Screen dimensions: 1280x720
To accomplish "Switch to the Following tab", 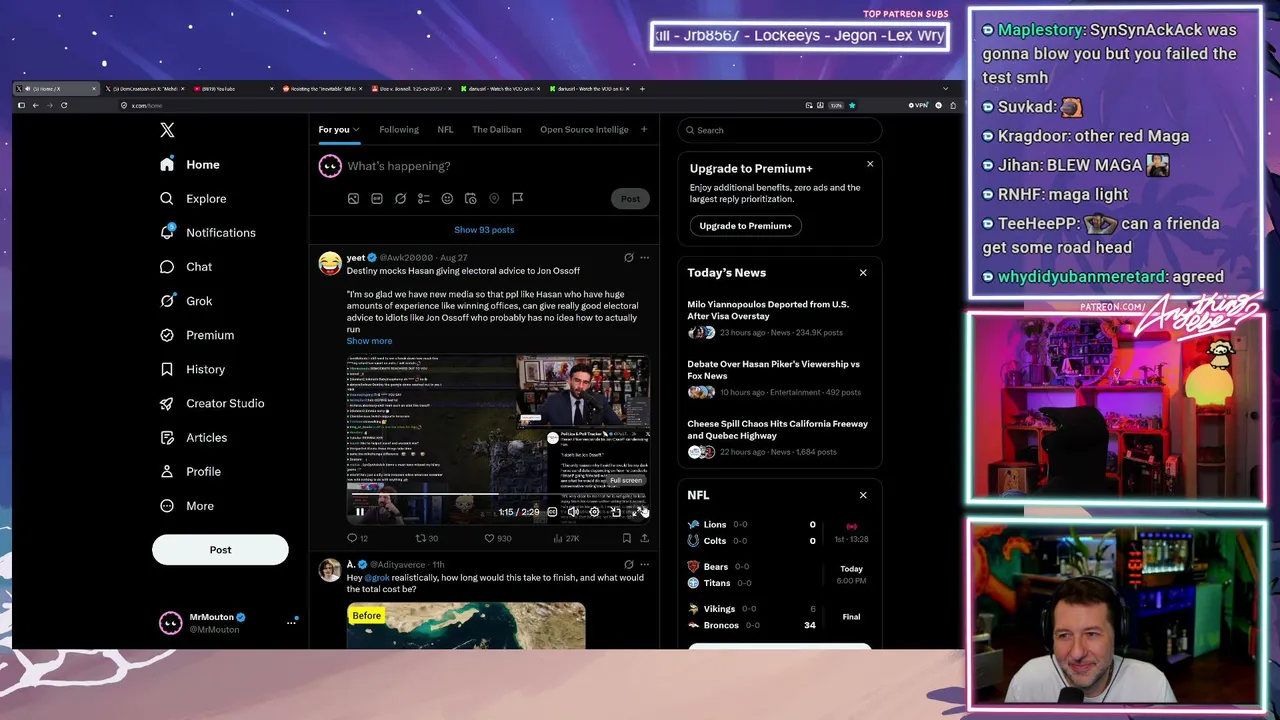I will coord(399,130).
